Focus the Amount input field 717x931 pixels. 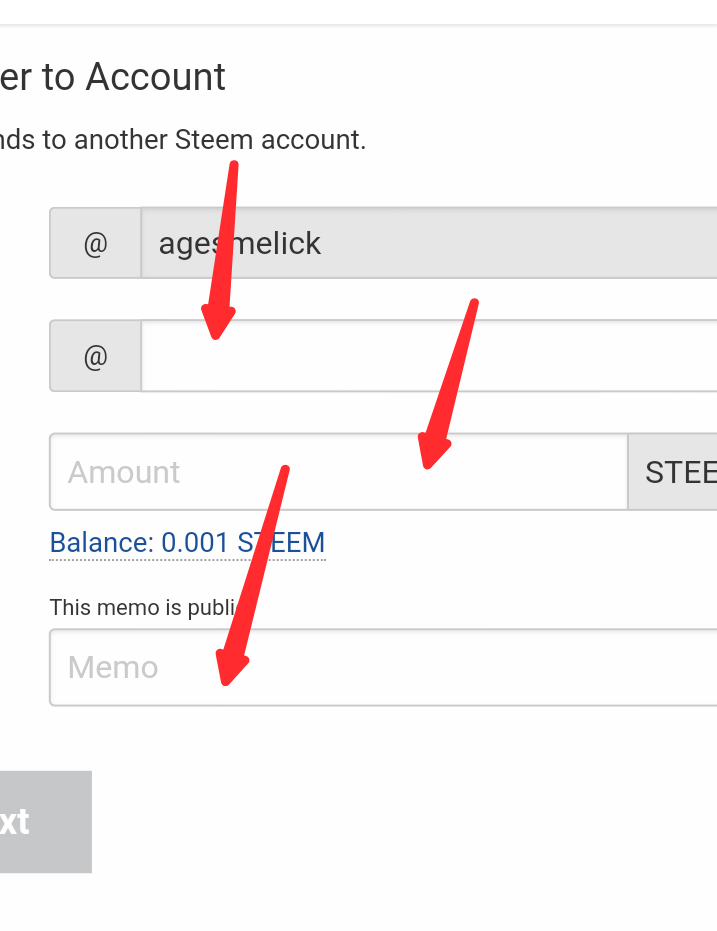tap(339, 472)
